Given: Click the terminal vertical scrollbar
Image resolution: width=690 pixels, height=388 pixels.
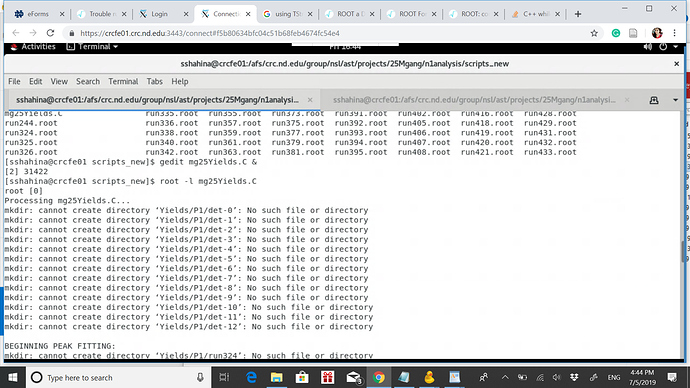Looking at the screenshot, I should [x=683, y=251].
